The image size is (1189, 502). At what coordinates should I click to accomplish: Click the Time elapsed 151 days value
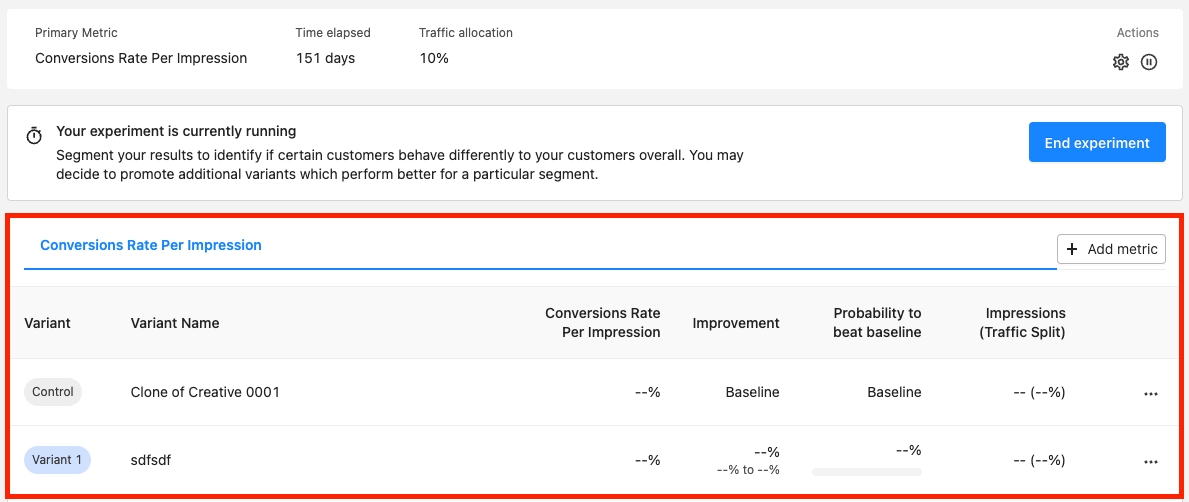325,58
